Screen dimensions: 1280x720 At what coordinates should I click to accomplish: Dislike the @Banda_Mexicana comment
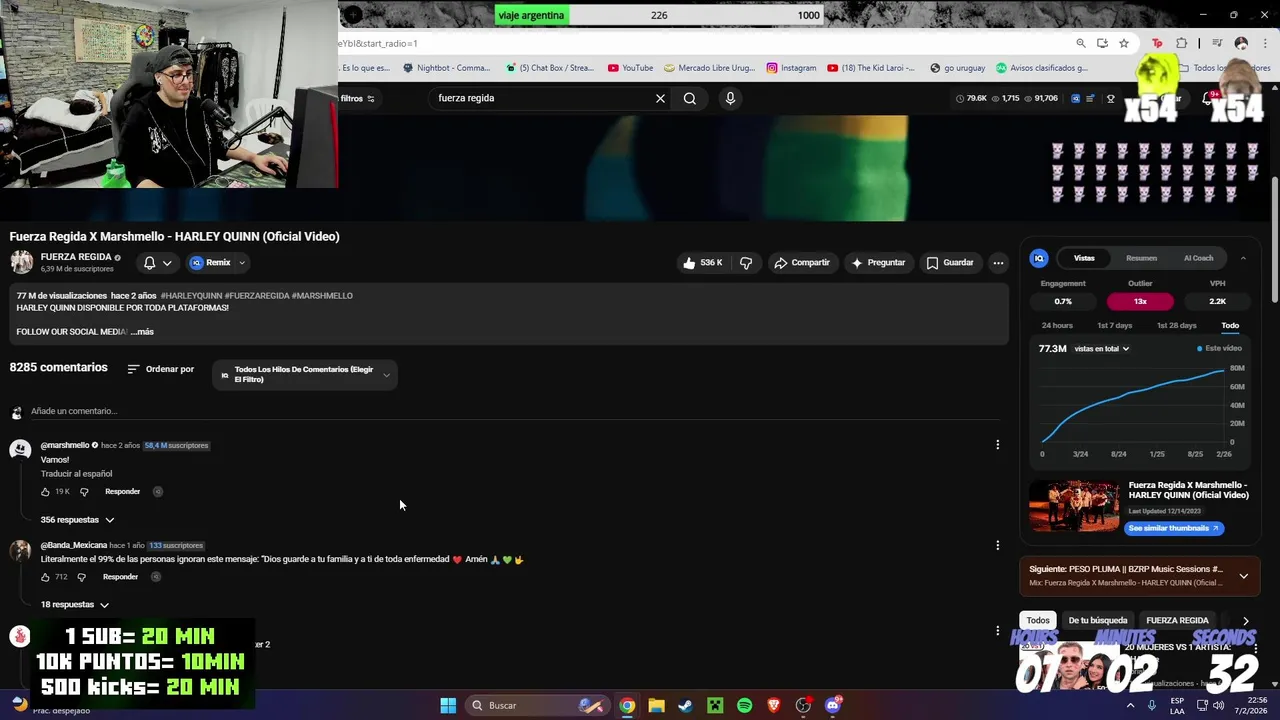[81, 577]
